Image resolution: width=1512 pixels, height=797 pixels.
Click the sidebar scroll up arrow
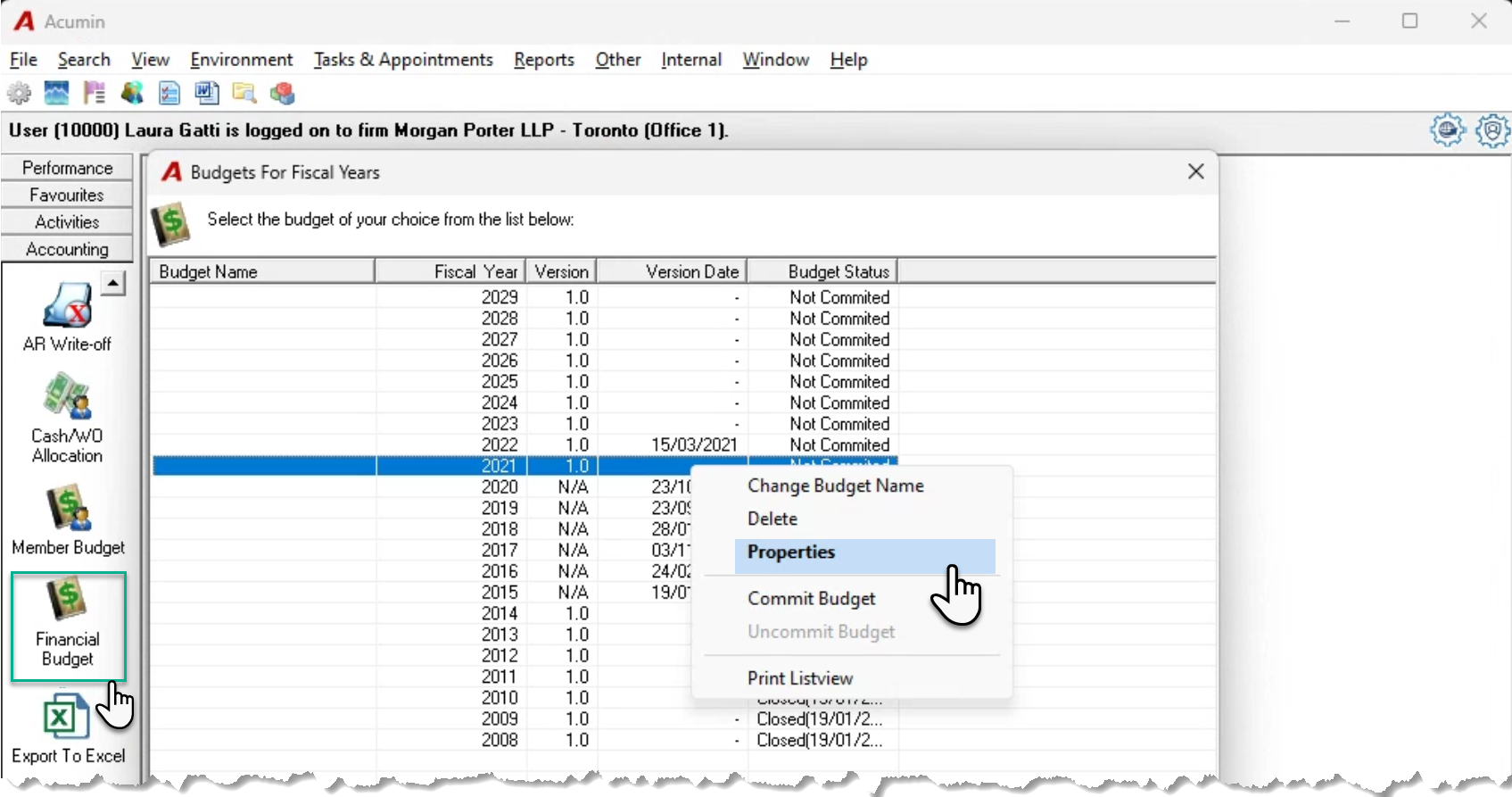click(x=112, y=283)
